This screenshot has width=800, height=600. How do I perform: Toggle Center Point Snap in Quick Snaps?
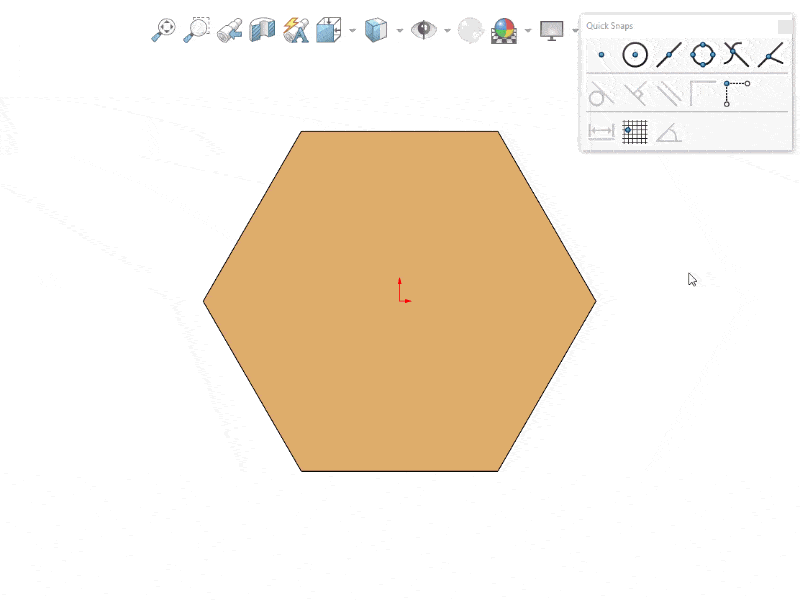[635, 55]
